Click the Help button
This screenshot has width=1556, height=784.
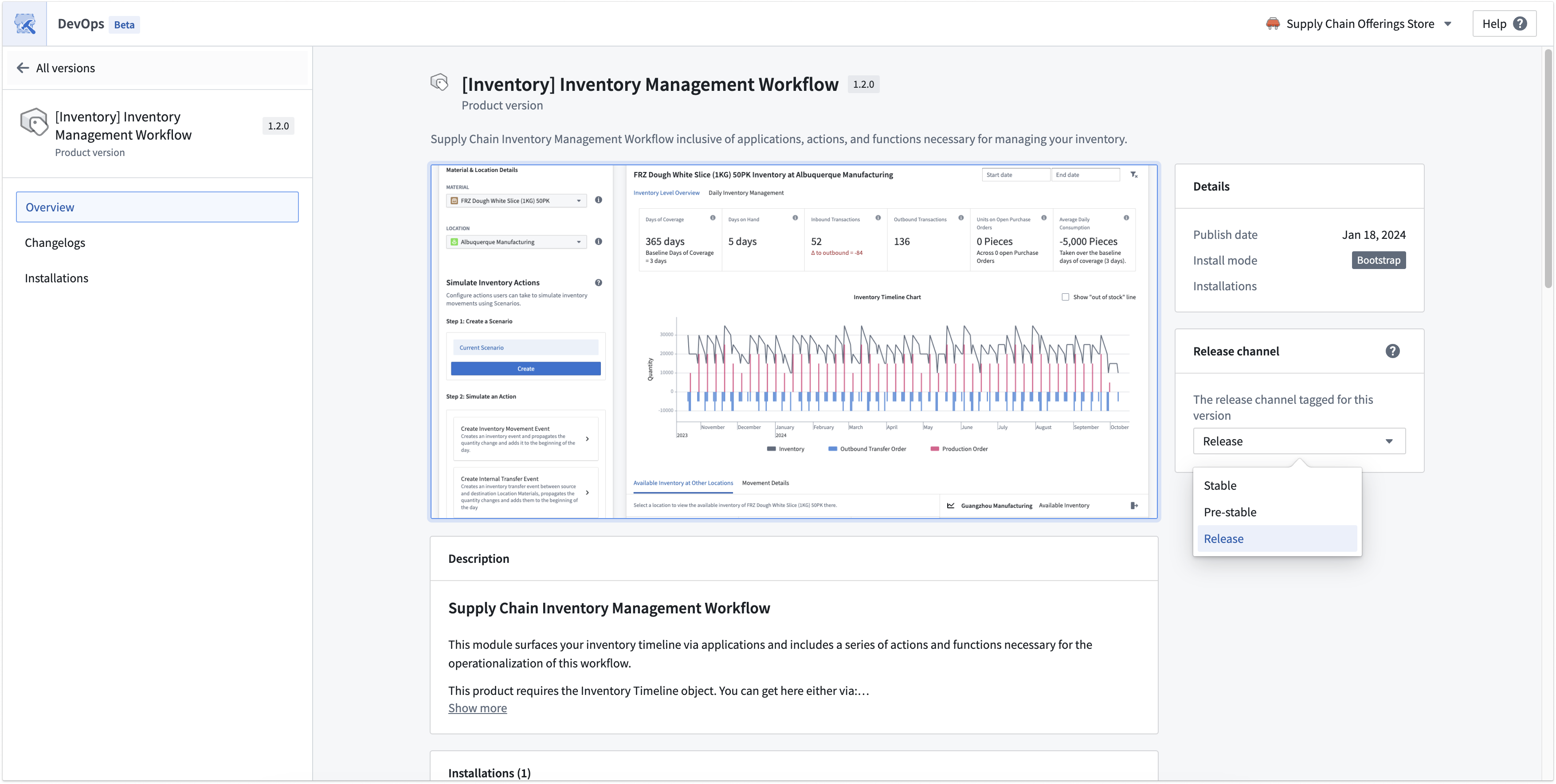[1504, 23]
